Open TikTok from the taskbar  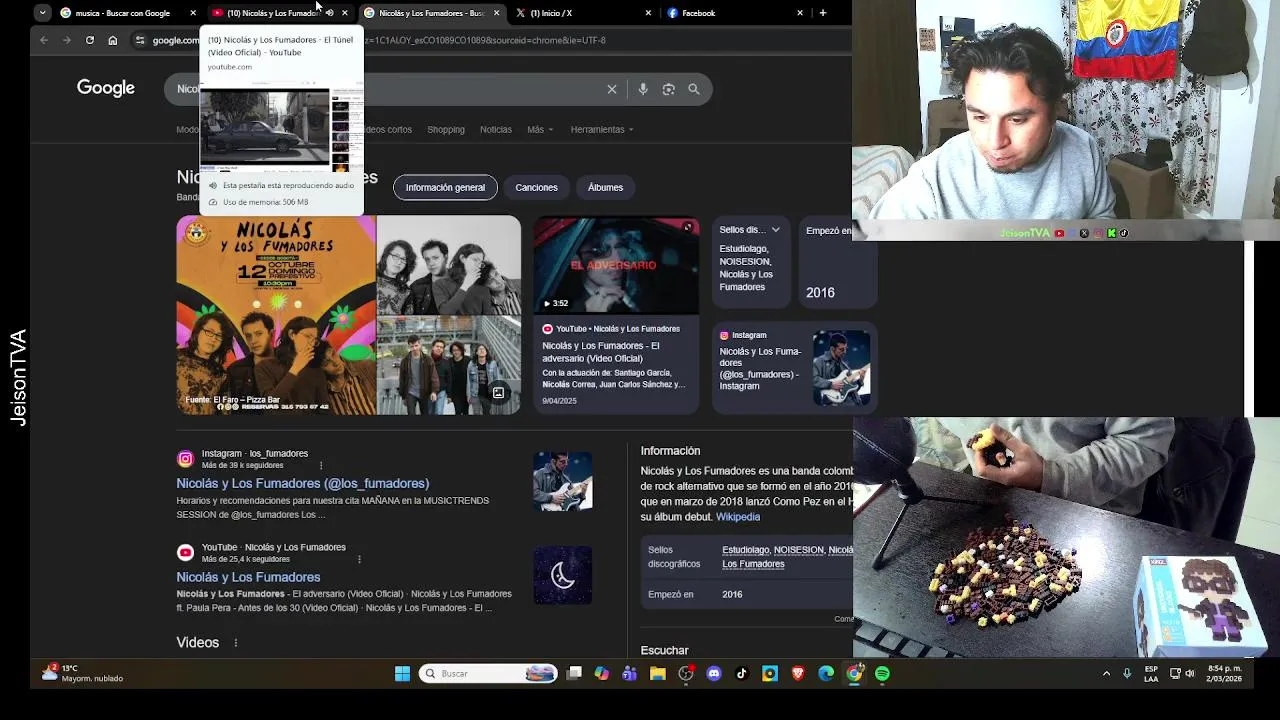[x=742, y=674]
